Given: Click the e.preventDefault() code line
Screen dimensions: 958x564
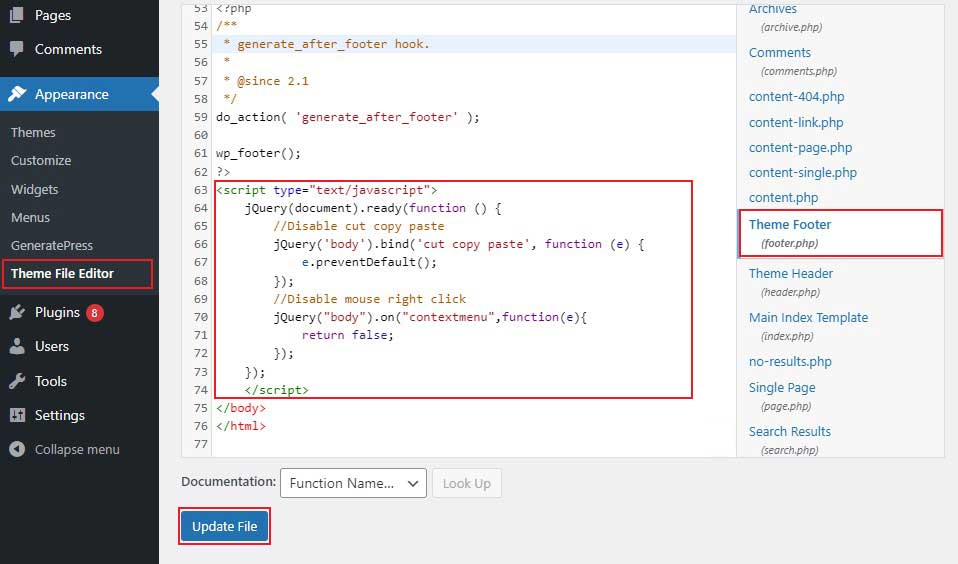Looking at the screenshot, I should [x=369, y=262].
